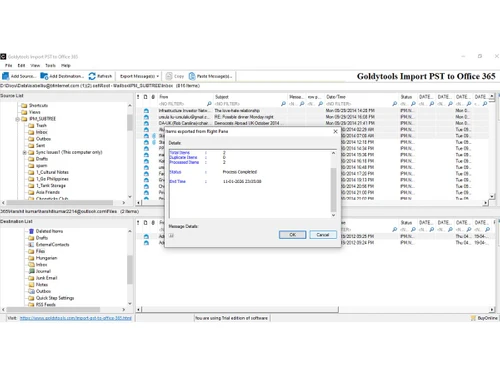Select the Junk Email folder in Destination List
The image size is (500, 375).
click(46, 278)
